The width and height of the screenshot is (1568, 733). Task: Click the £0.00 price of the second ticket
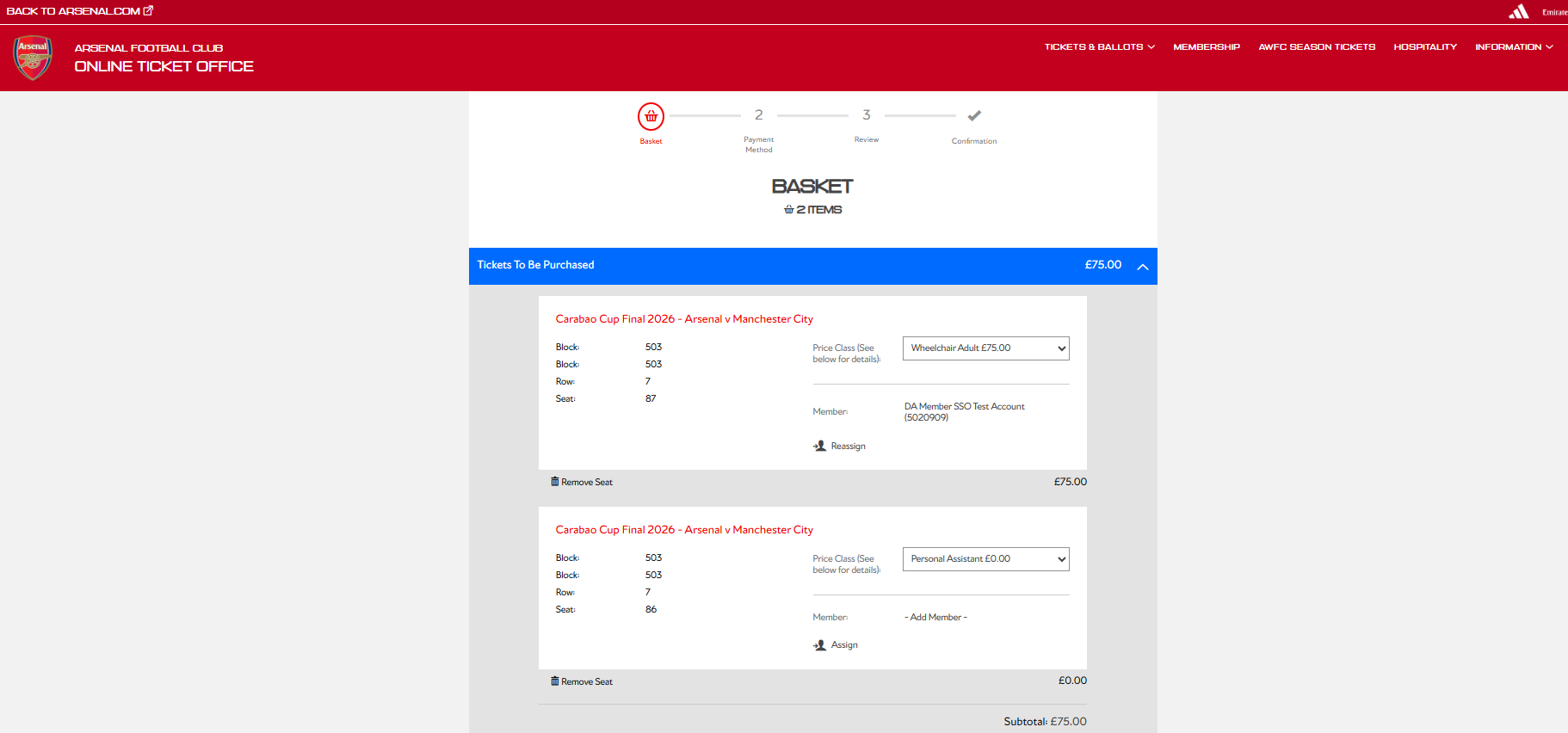1072,681
